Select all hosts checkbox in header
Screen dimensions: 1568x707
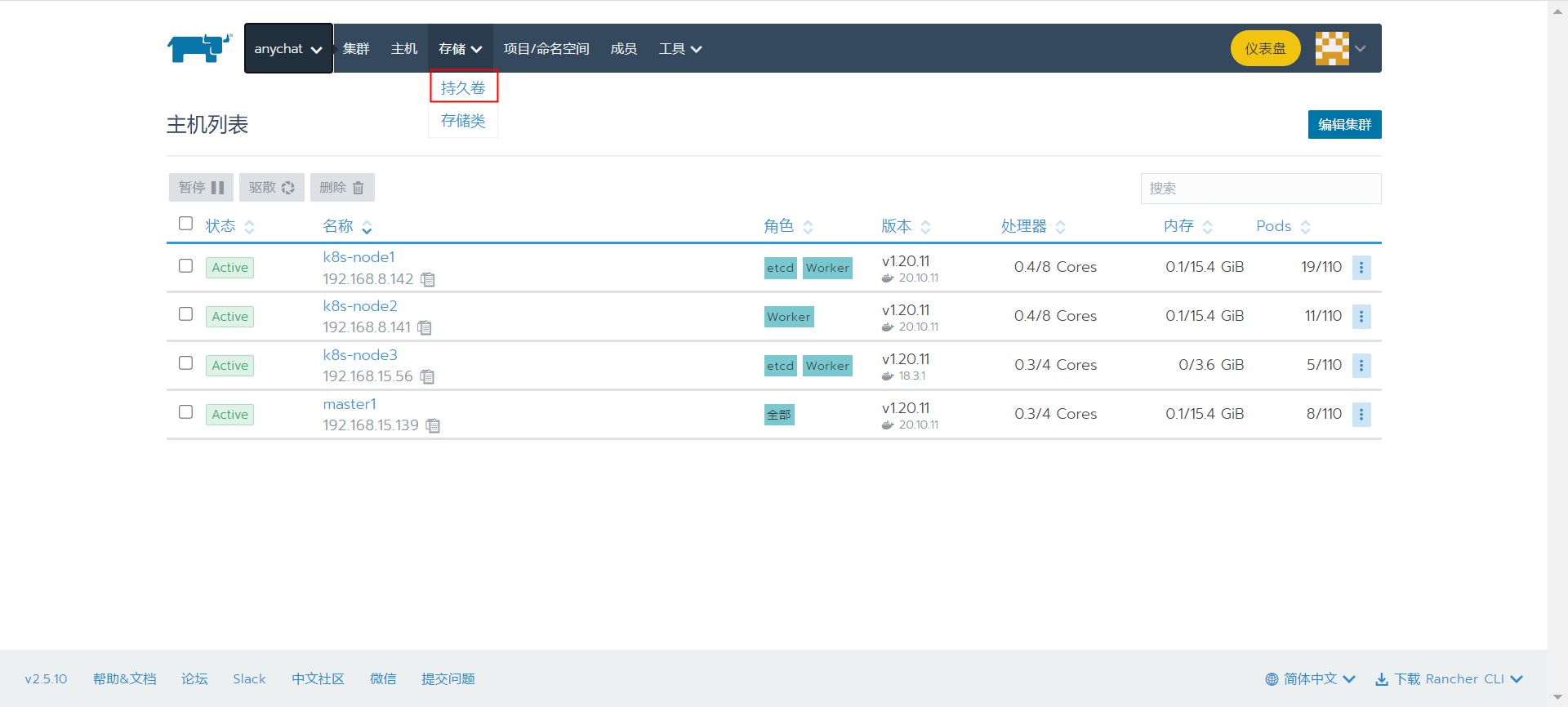pos(185,224)
